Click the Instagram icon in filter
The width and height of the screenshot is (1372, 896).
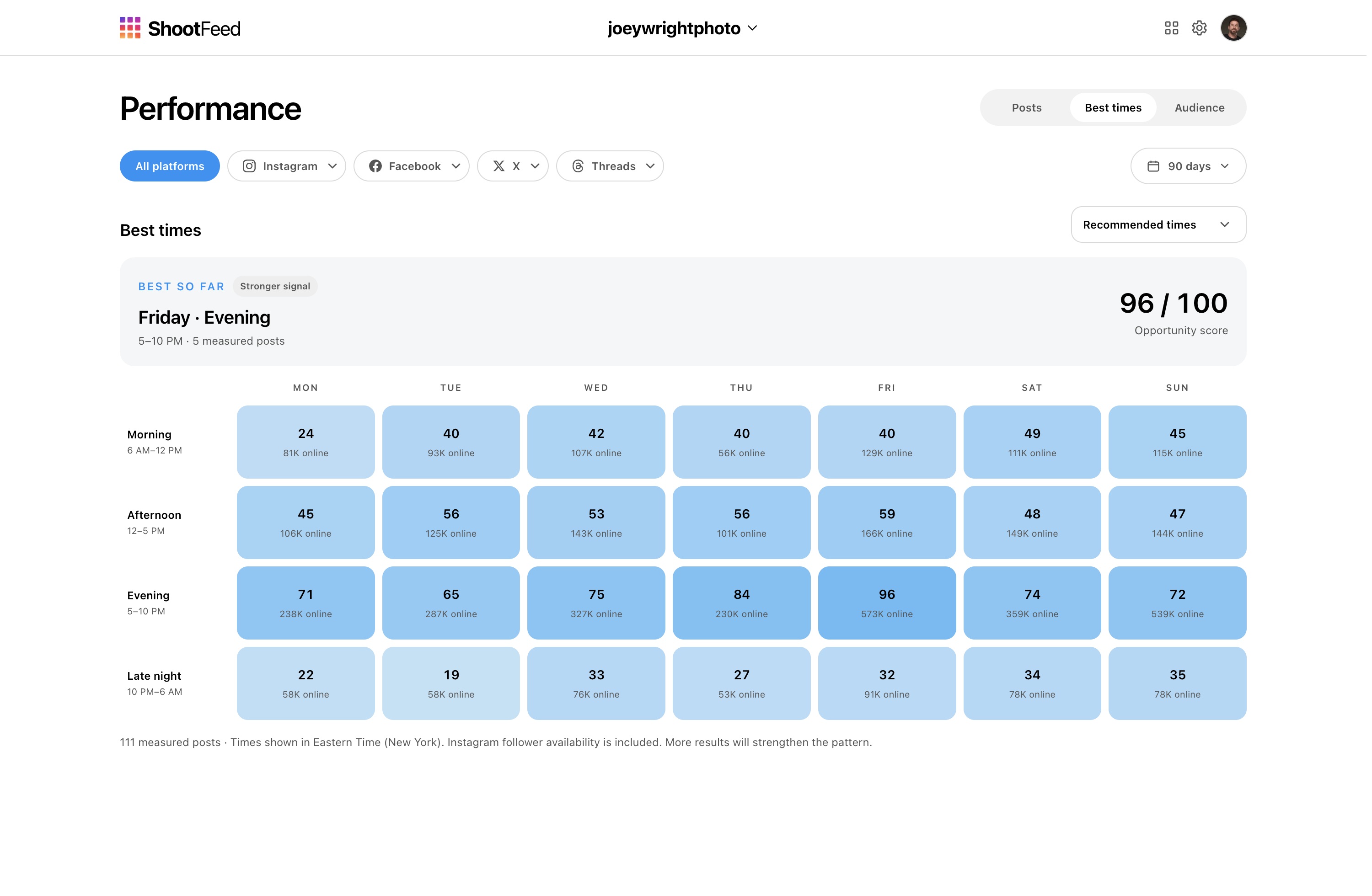(250, 166)
